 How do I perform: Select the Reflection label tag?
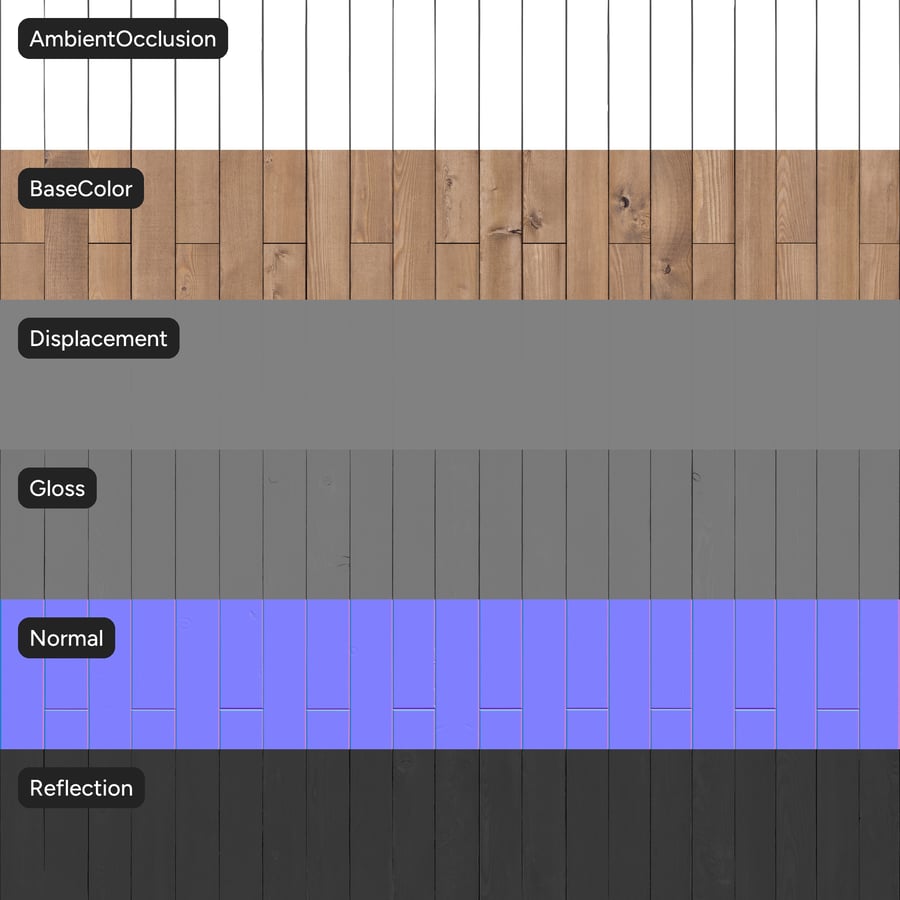point(82,788)
